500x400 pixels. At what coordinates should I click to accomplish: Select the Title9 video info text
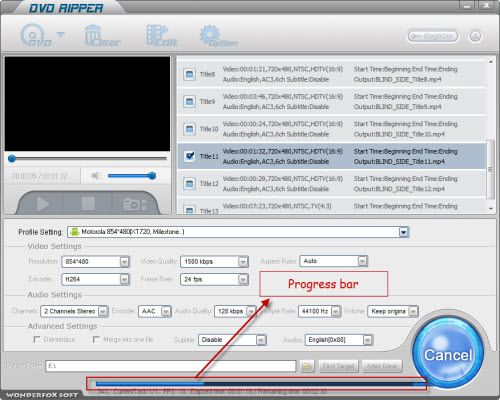click(283, 96)
